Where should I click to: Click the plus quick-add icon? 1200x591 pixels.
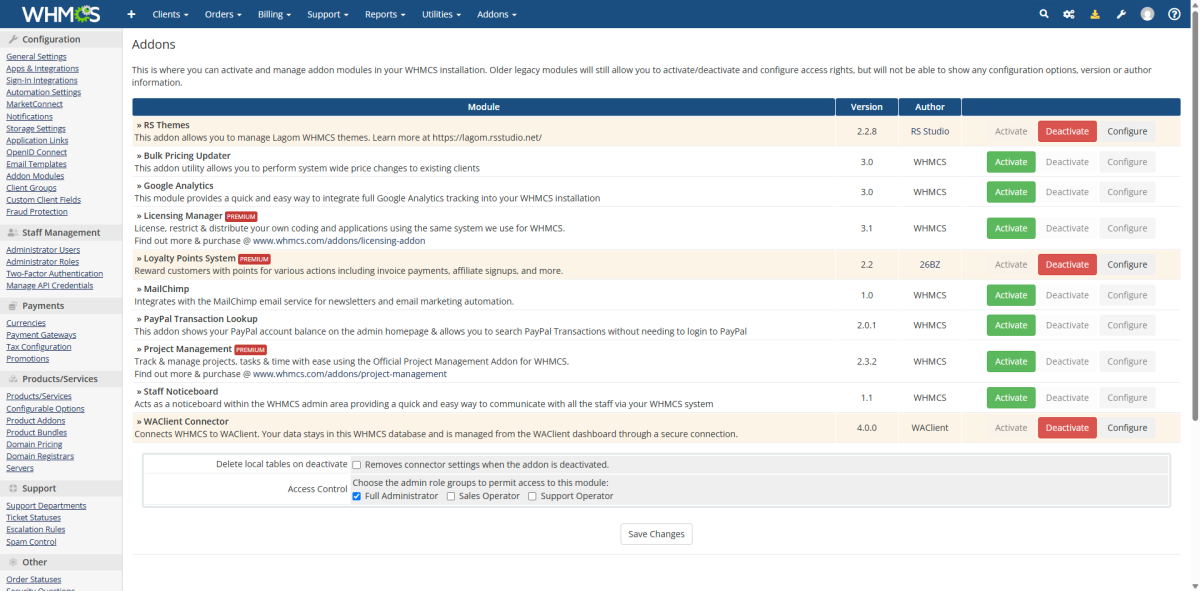pyautogui.click(x=131, y=15)
